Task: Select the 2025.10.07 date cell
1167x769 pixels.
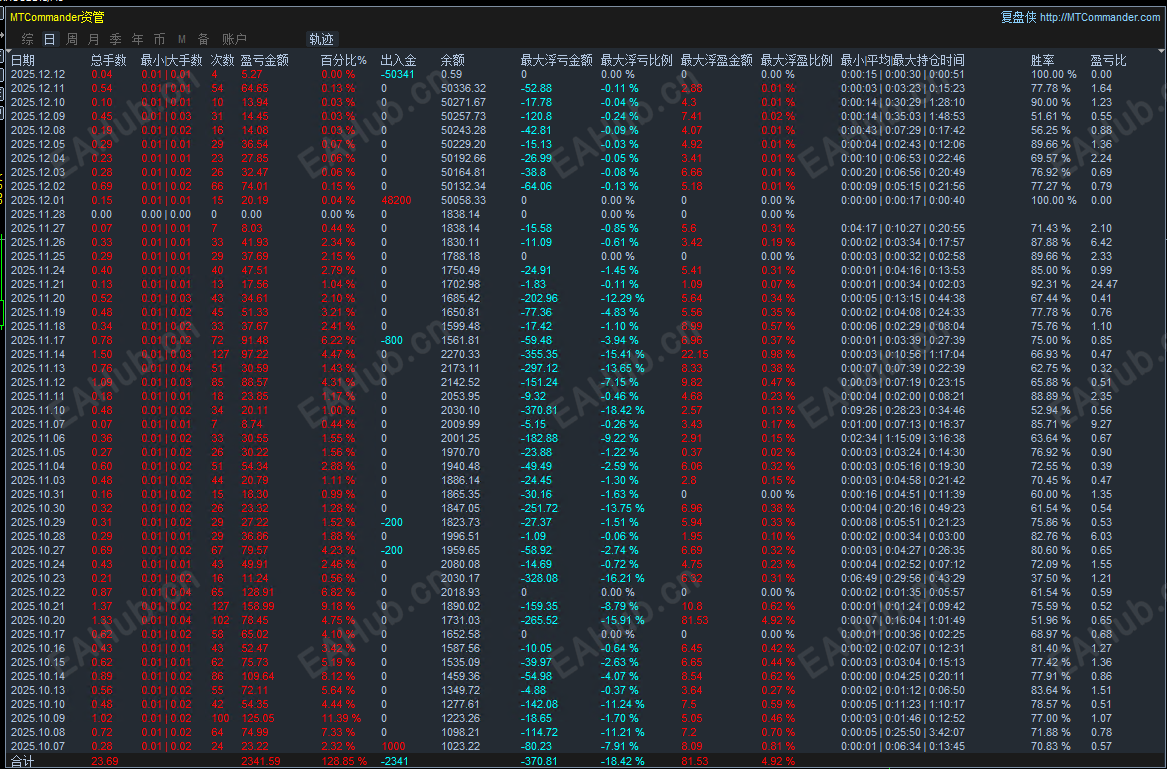Action: 38,747
